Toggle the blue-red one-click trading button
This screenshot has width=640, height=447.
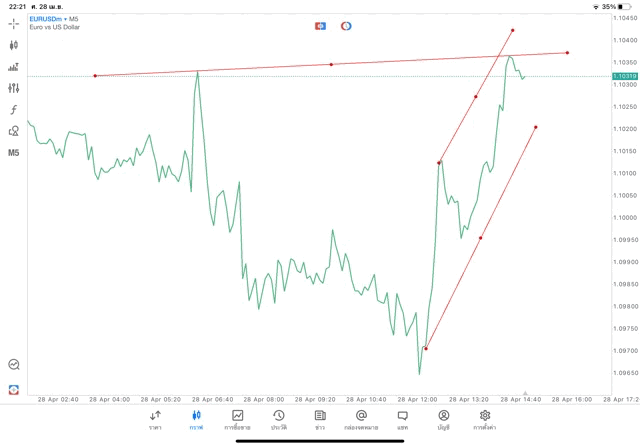[x=321, y=25]
